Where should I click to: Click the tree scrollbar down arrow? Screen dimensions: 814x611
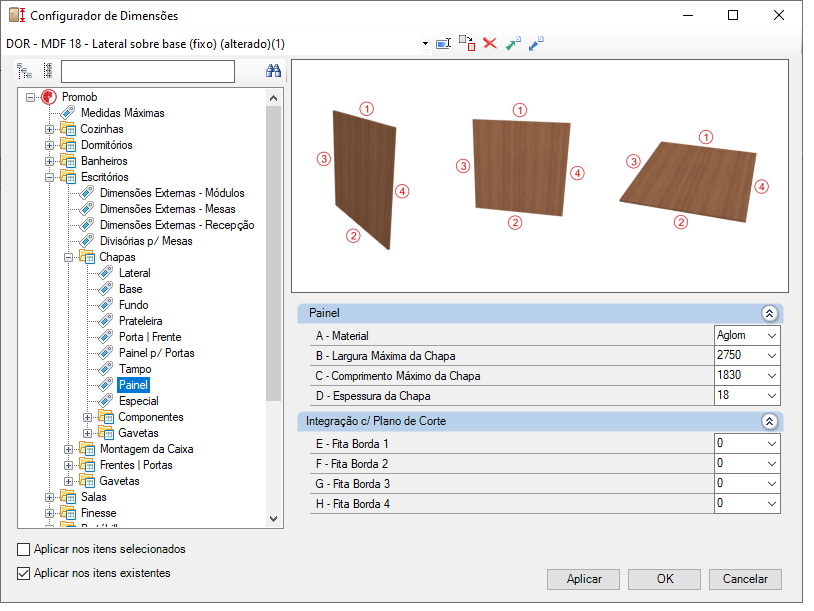tap(274, 519)
